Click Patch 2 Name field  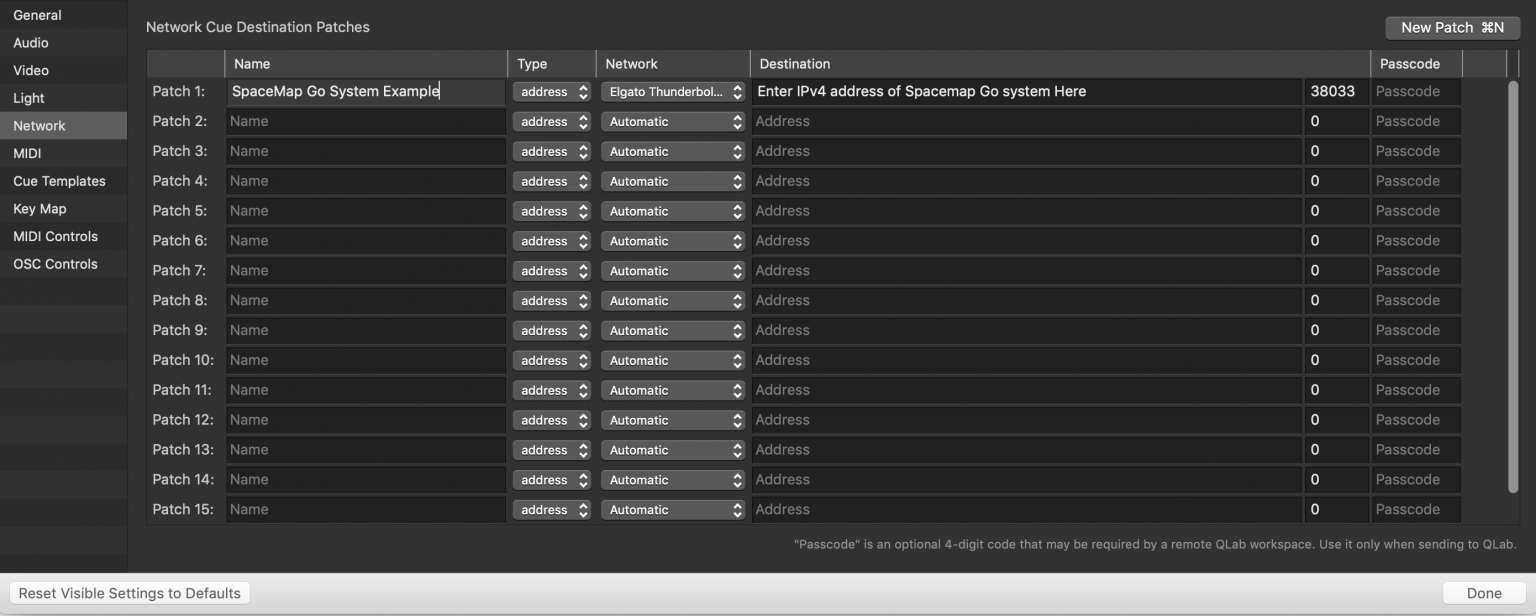point(366,121)
